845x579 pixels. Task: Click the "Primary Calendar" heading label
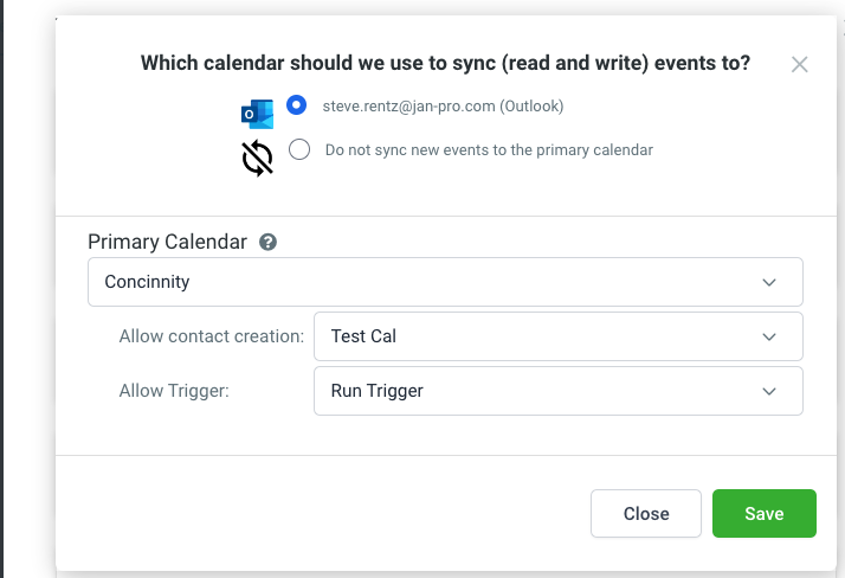167,242
